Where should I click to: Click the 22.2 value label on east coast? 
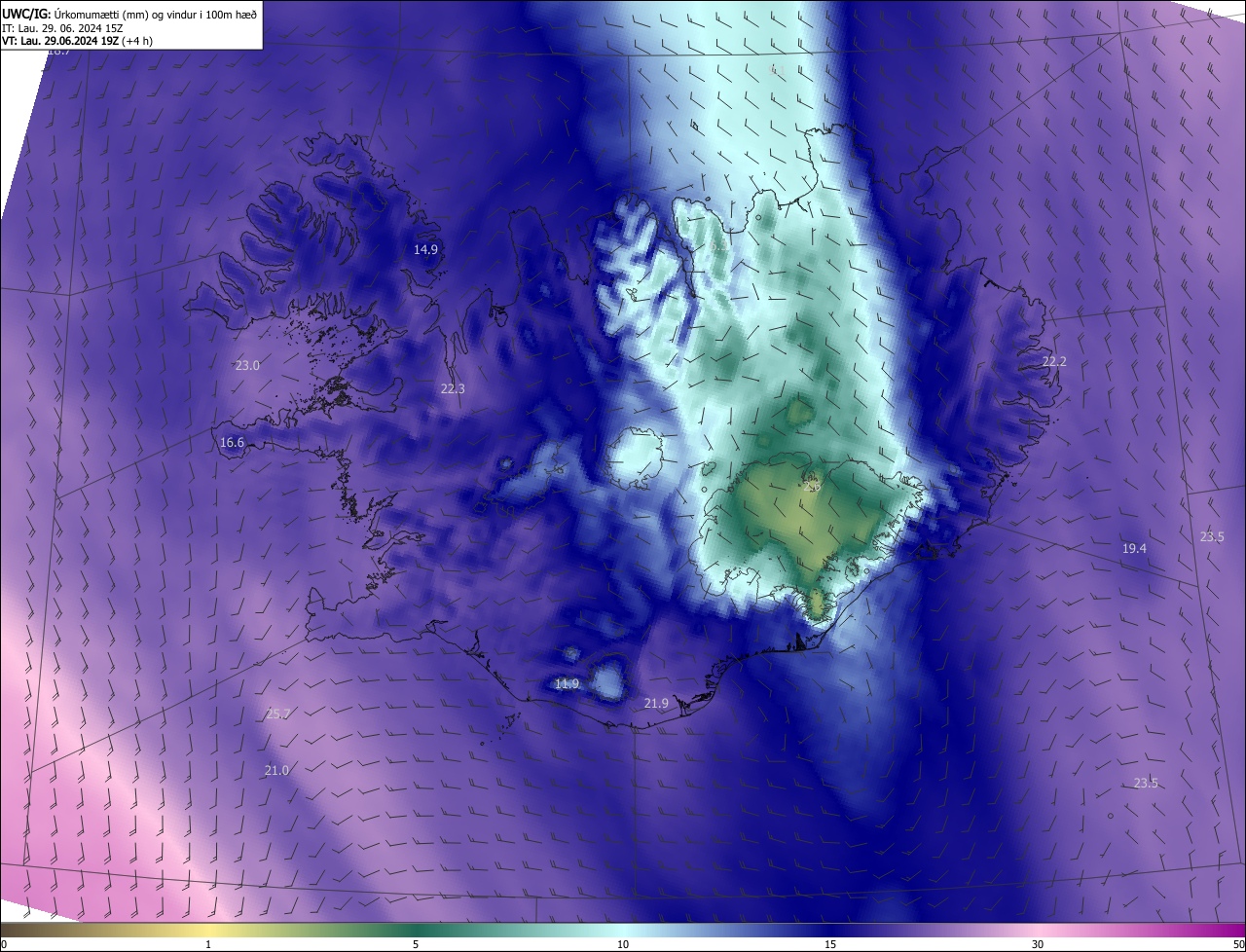[x=1054, y=362]
